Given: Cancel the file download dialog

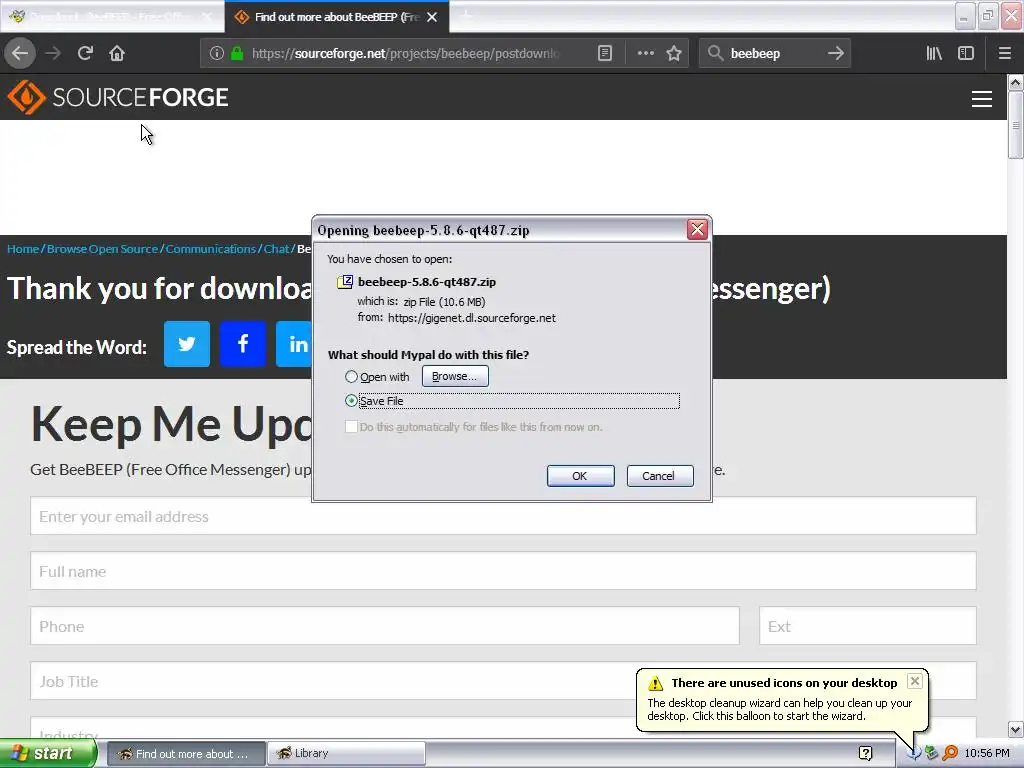Looking at the screenshot, I should pos(660,476).
